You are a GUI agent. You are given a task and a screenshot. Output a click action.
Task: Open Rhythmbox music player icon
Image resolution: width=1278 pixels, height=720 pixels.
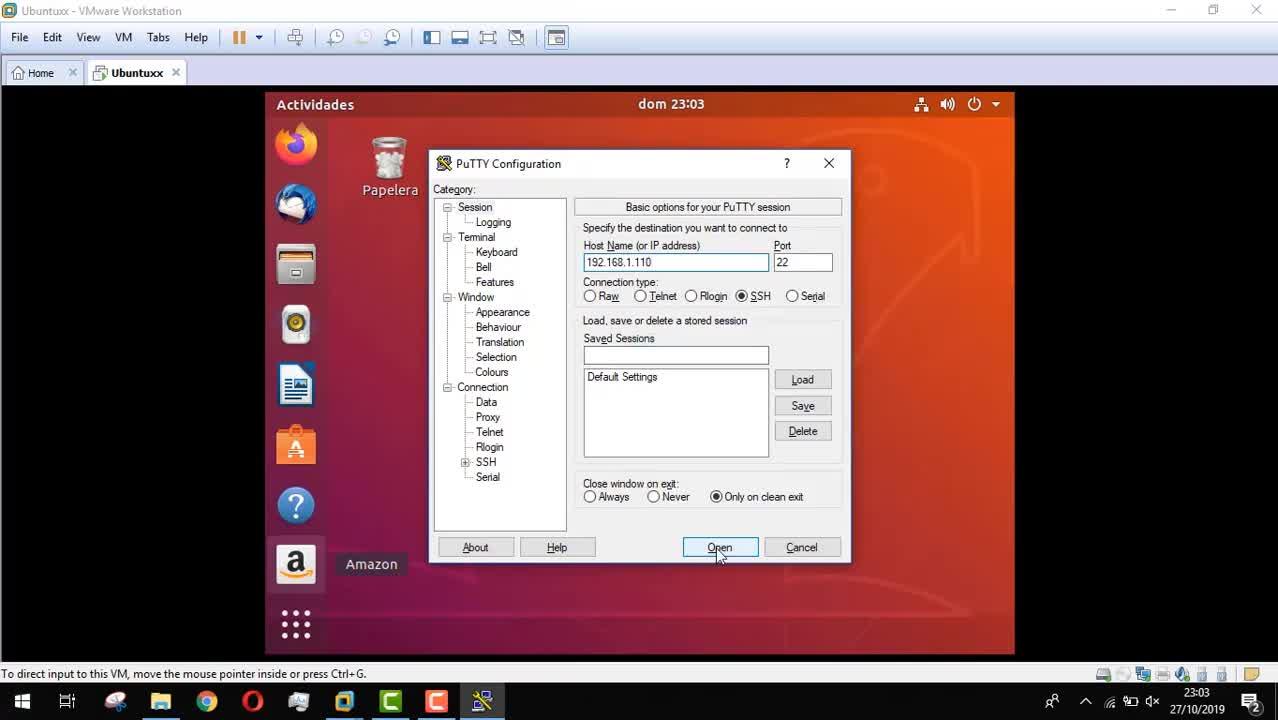296,324
